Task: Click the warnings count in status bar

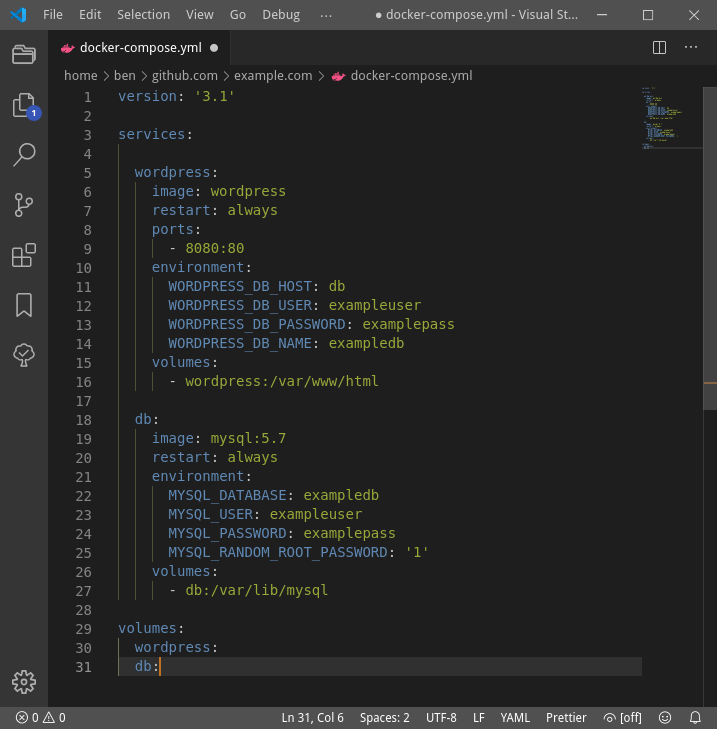Action: [54, 718]
